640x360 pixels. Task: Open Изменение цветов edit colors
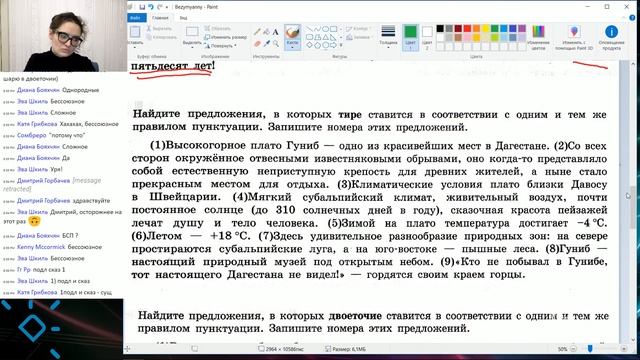(538, 37)
